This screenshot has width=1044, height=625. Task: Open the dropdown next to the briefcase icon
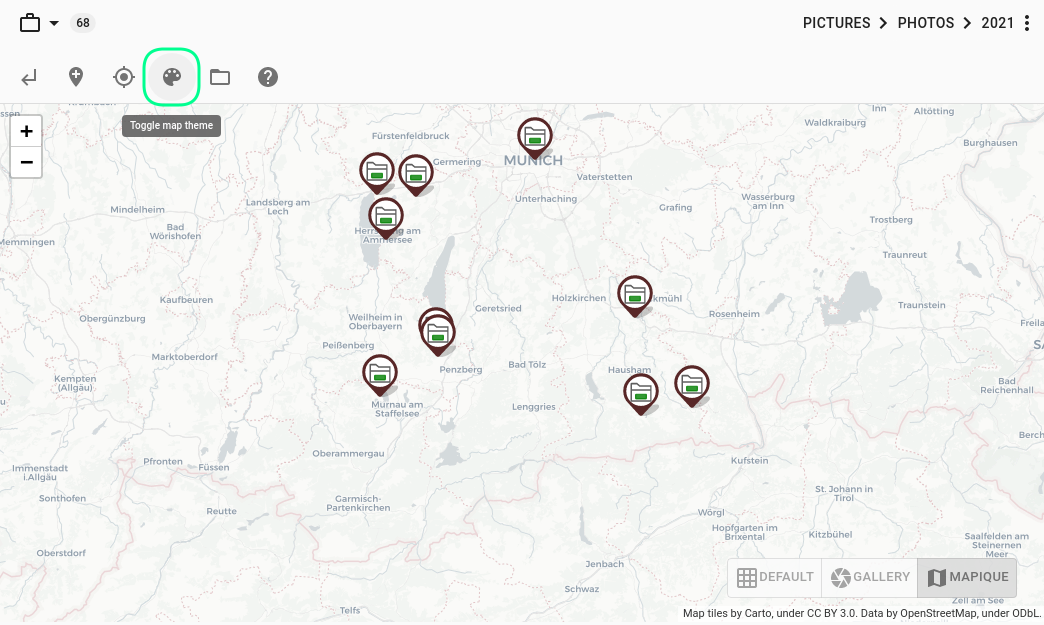coord(54,22)
